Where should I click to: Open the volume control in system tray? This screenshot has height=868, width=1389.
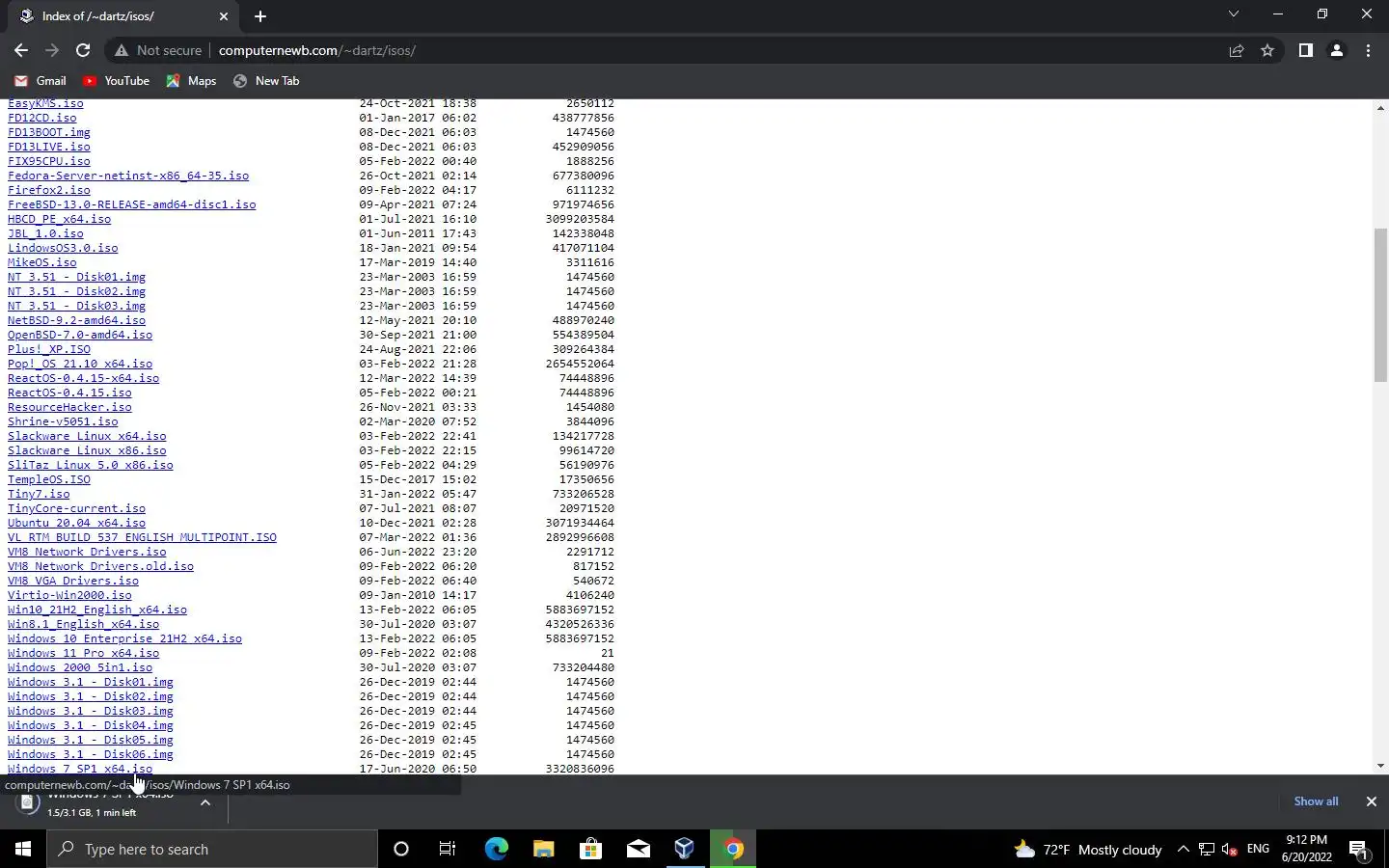[x=1230, y=849]
